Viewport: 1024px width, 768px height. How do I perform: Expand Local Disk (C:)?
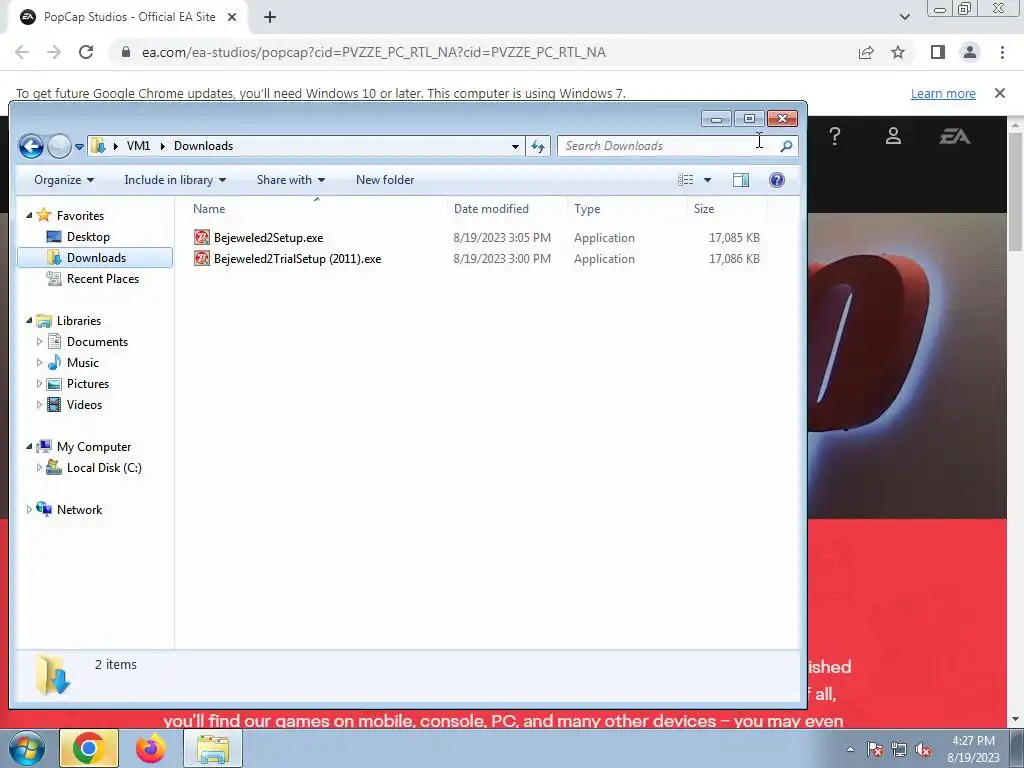[x=39, y=468]
